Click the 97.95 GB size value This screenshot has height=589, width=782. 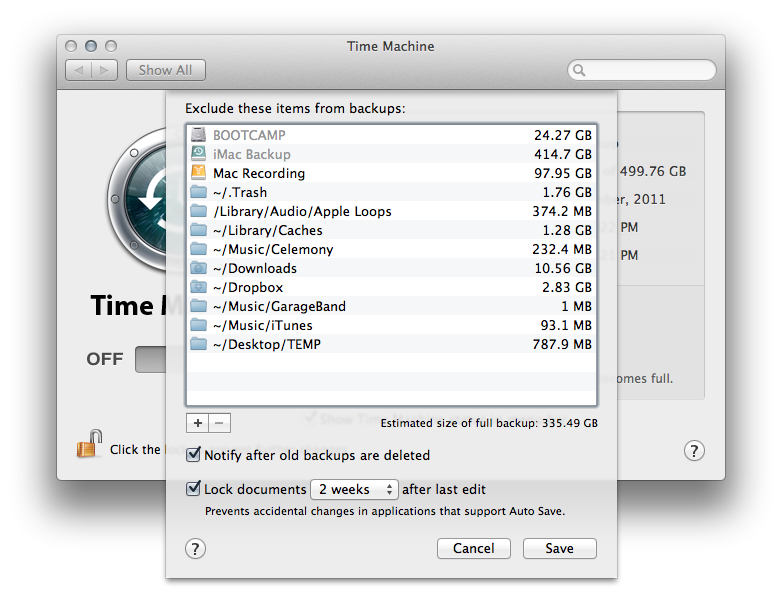pyautogui.click(x=563, y=173)
